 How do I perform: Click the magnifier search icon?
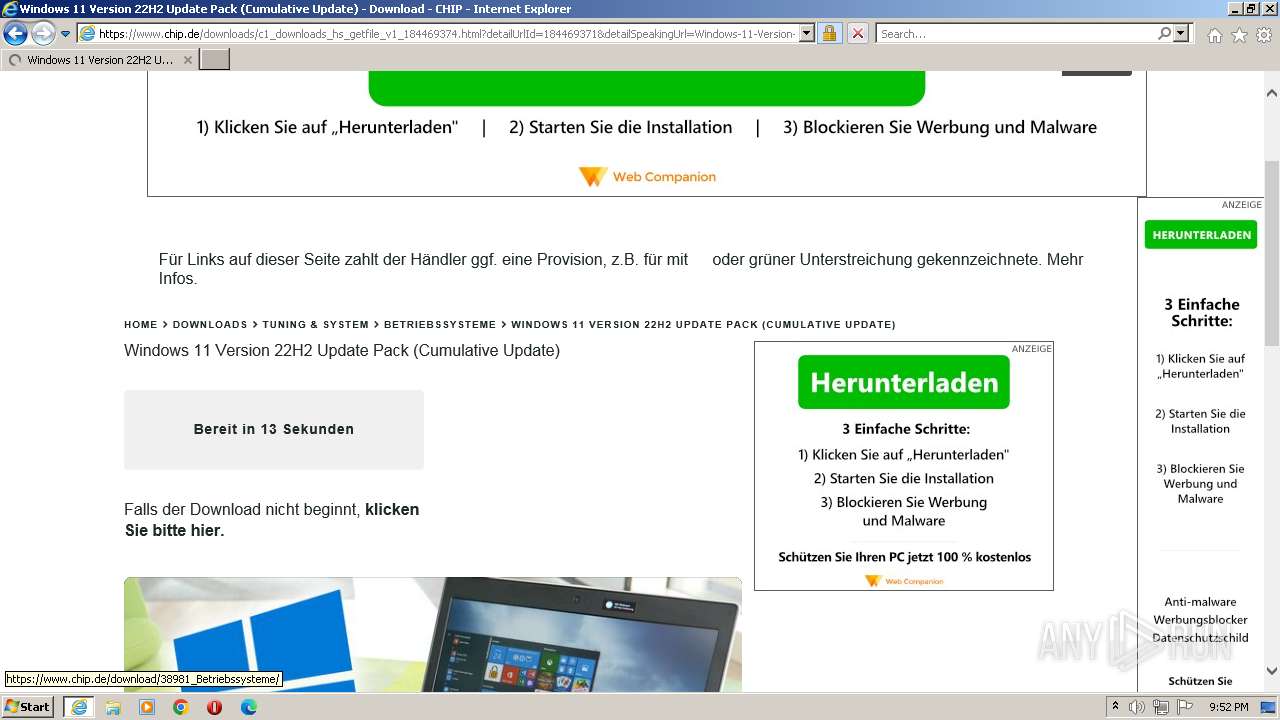1165,34
